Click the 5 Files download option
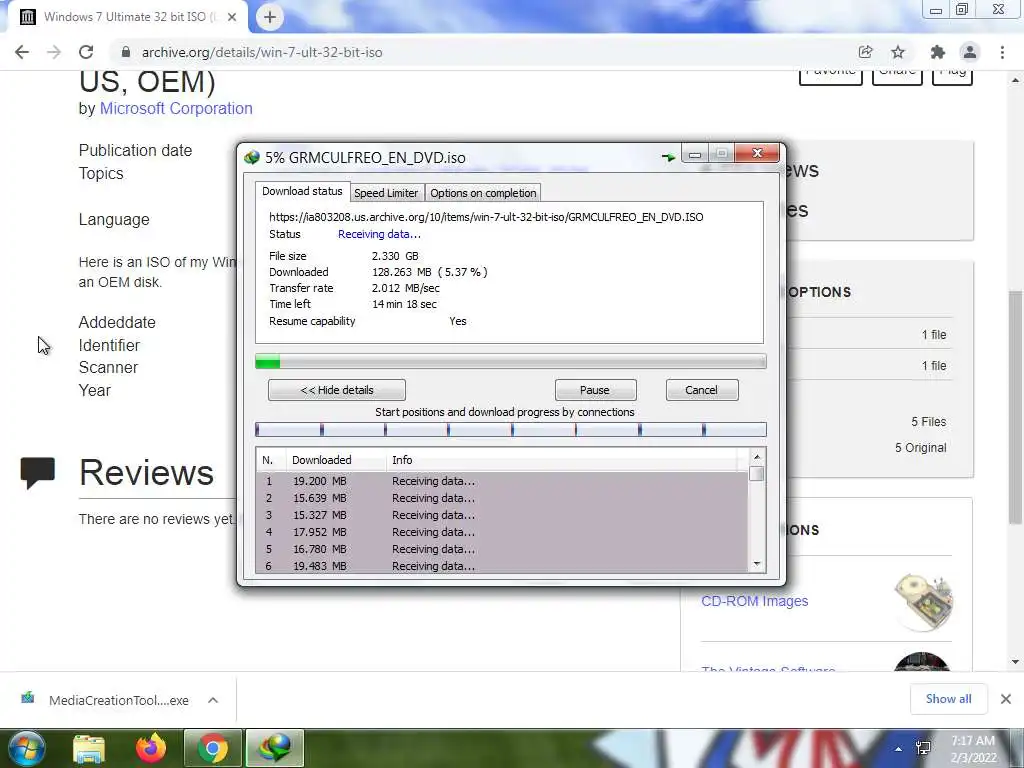 coord(928,422)
